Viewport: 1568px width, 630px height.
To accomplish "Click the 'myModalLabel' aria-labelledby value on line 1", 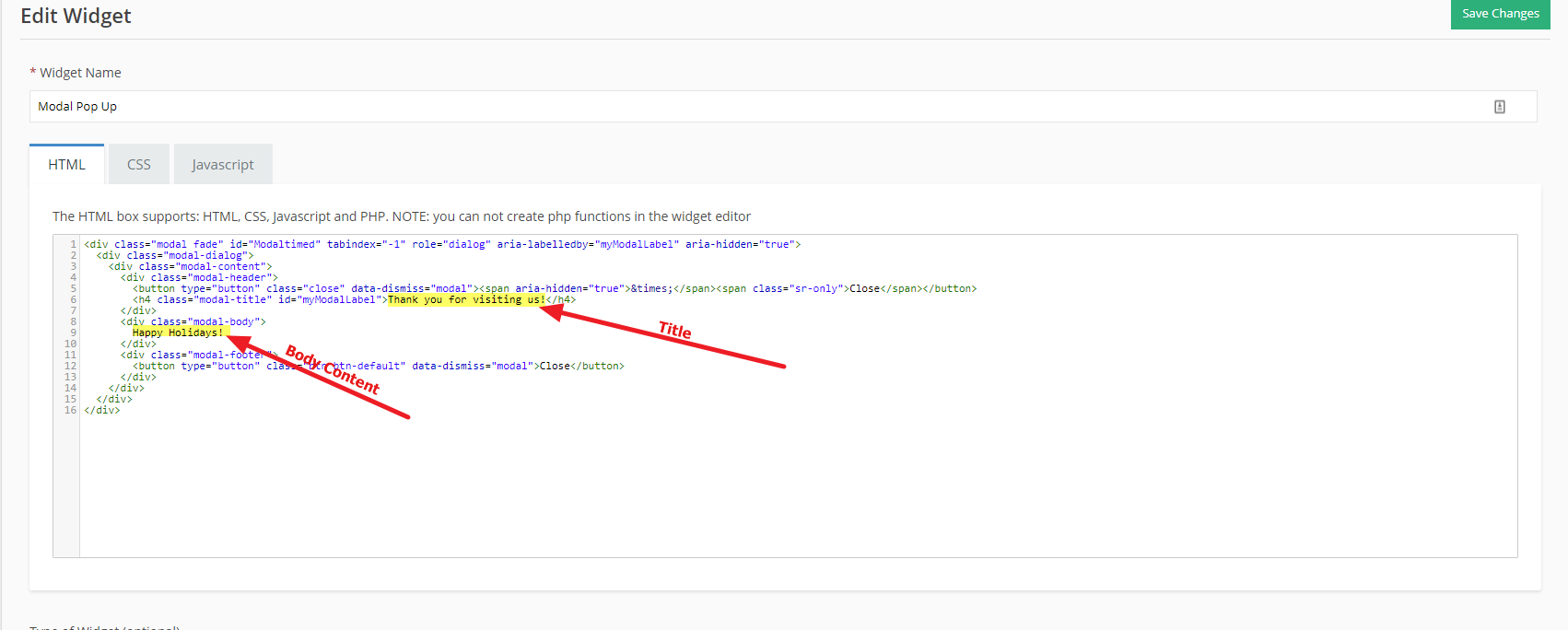I will click(x=638, y=244).
